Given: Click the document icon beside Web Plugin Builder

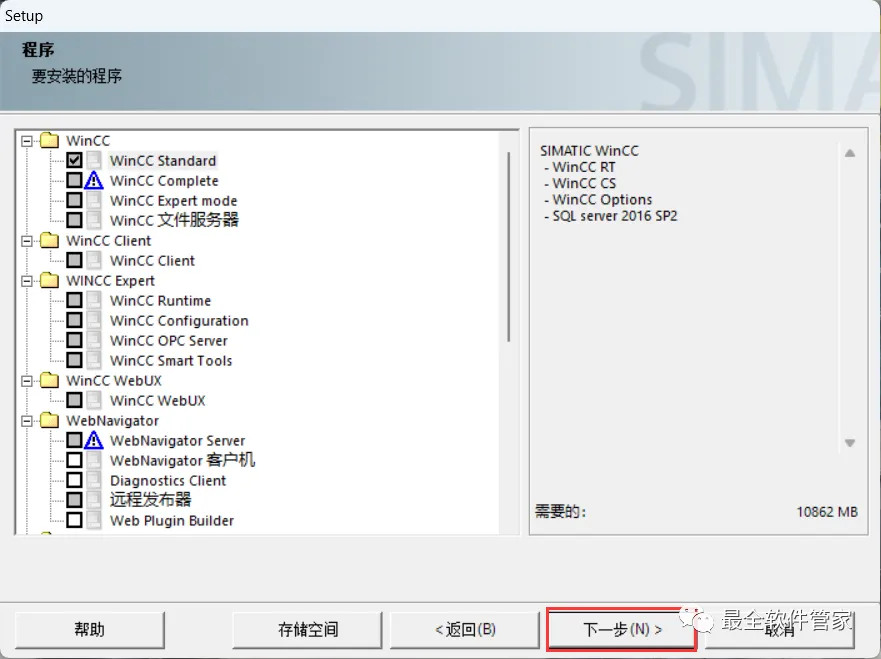Looking at the screenshot, I should click(94, 520).
